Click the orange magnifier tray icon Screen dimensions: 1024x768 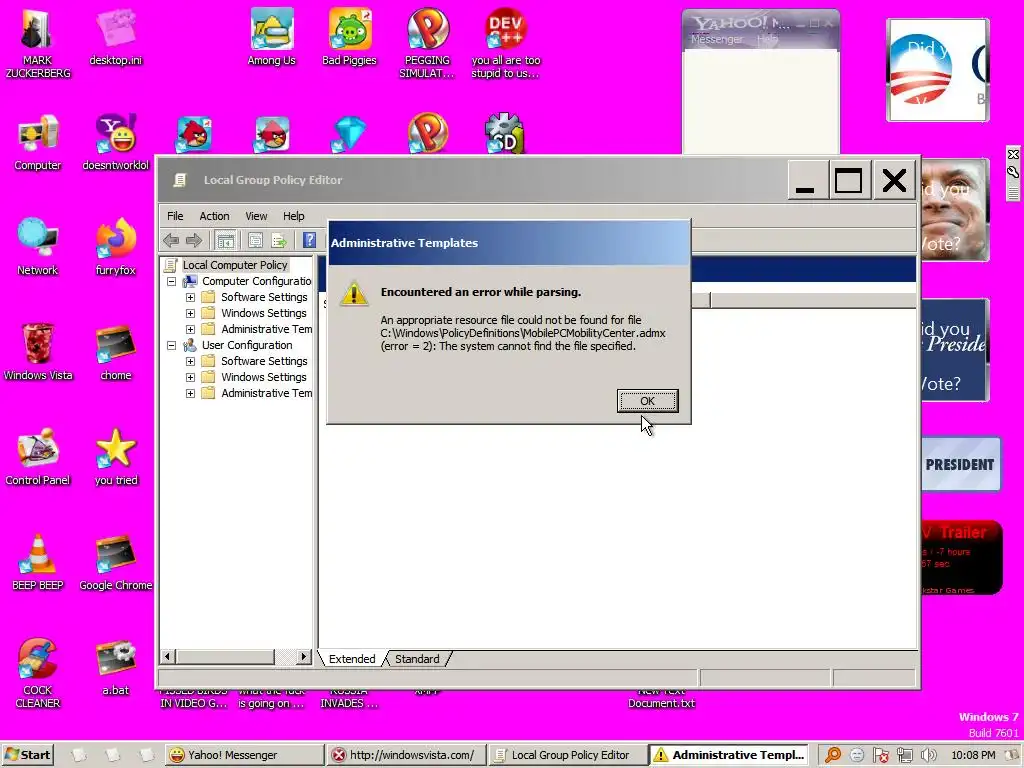833,755
